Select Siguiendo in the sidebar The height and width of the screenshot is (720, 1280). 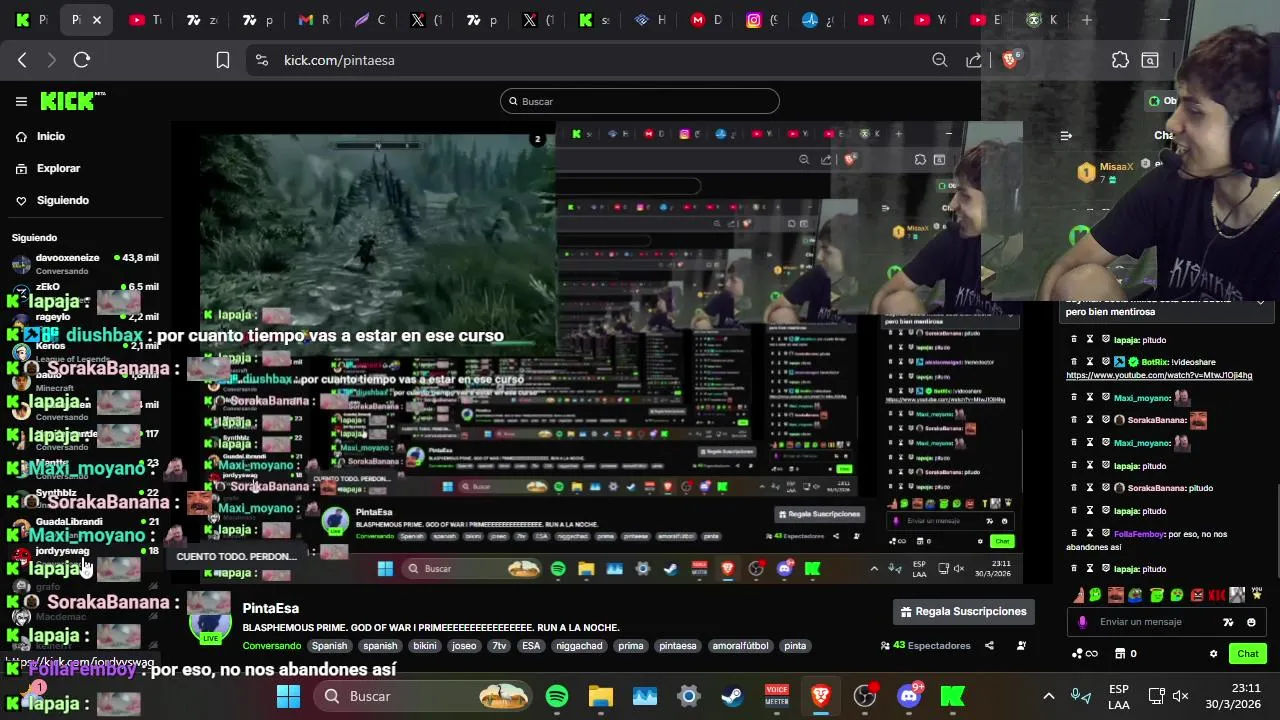(x=62, y=200)
